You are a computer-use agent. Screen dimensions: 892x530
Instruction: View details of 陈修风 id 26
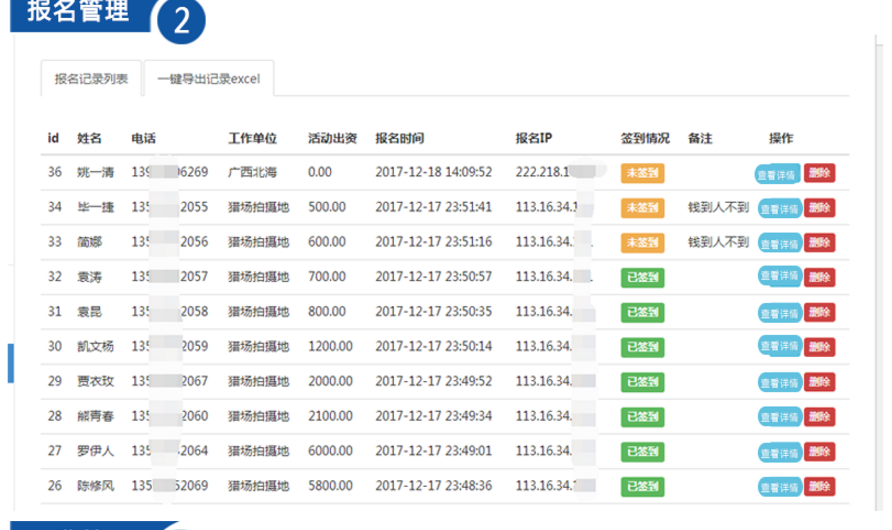(x=779, y=487)
